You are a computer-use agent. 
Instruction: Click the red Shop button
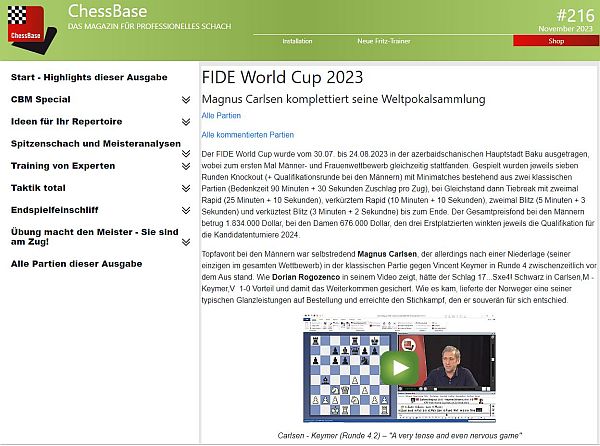point(556,41)
